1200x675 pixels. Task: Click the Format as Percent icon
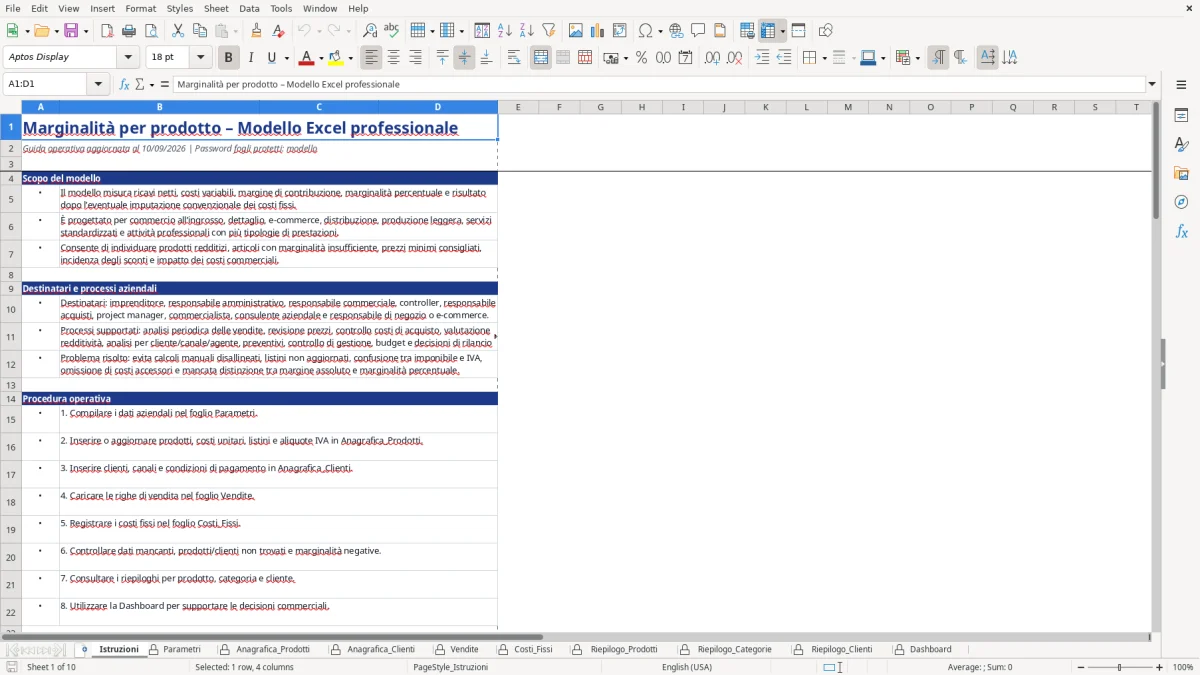[642, 58]
